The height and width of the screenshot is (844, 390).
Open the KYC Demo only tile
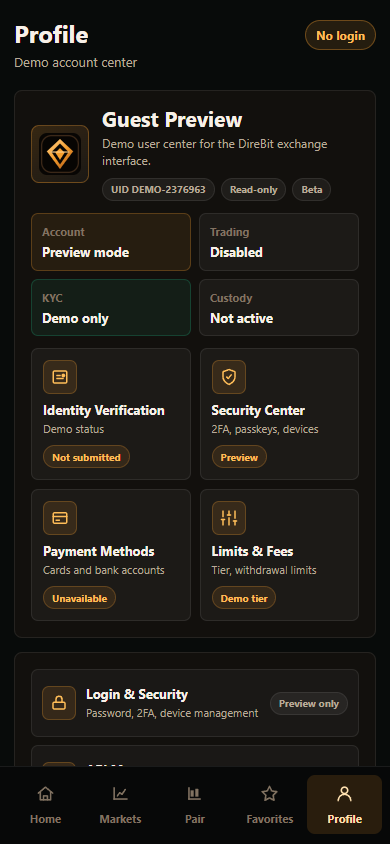point(111,308)
